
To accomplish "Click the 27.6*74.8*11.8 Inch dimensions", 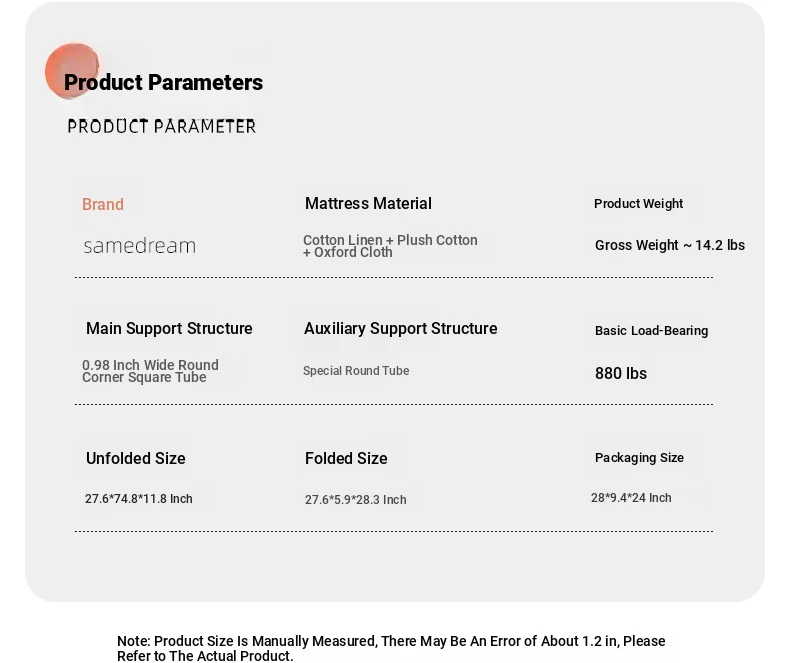I will pos(139,499).
